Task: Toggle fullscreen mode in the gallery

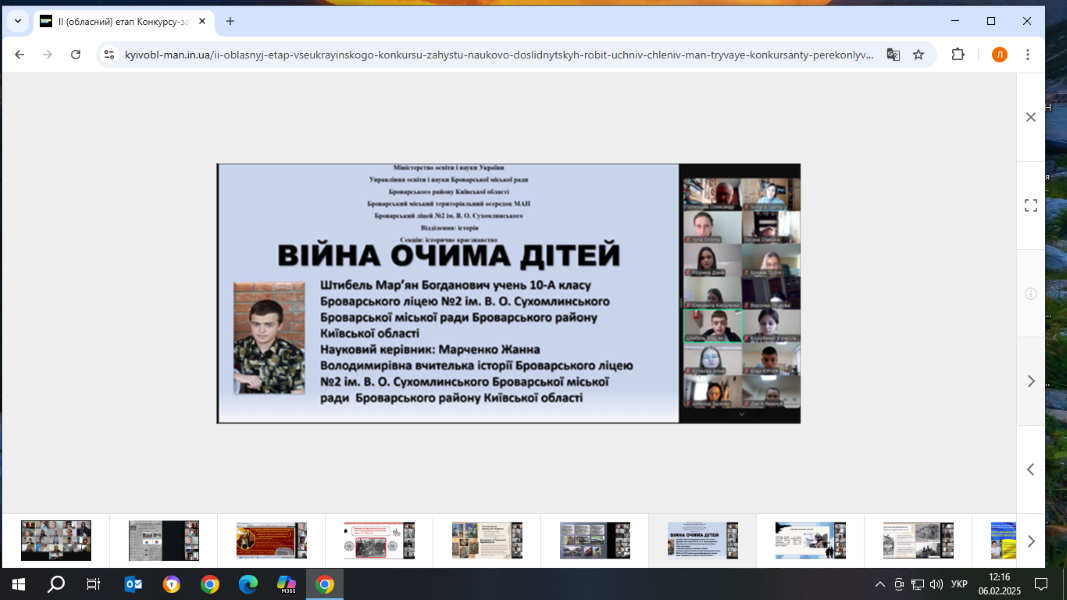Action: [1030, 205]
